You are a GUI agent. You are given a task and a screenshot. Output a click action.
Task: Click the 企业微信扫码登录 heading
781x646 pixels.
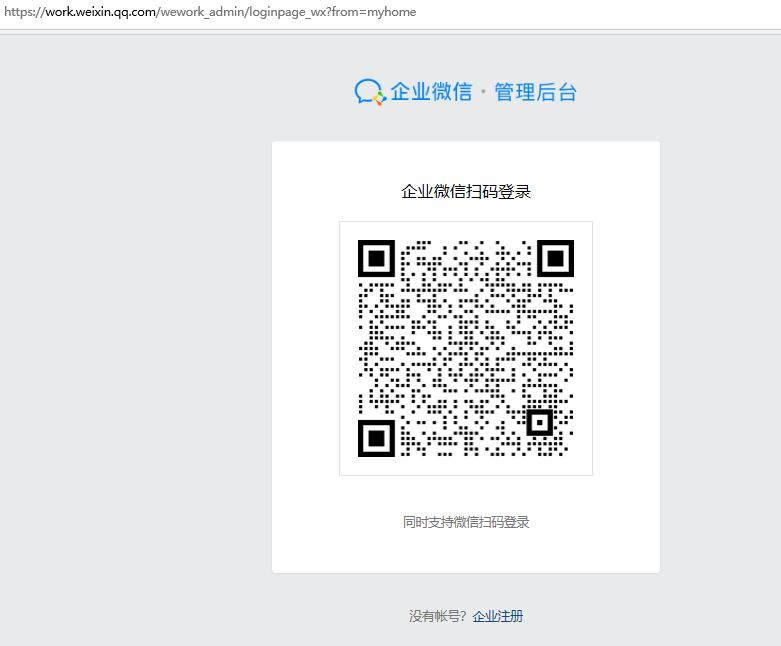[466, 192]
